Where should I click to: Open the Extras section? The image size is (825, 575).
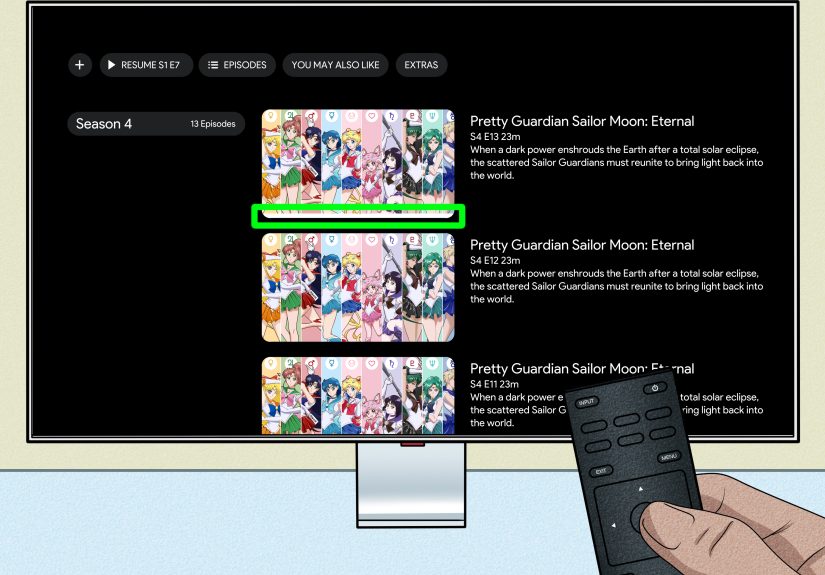coord(421,65)
